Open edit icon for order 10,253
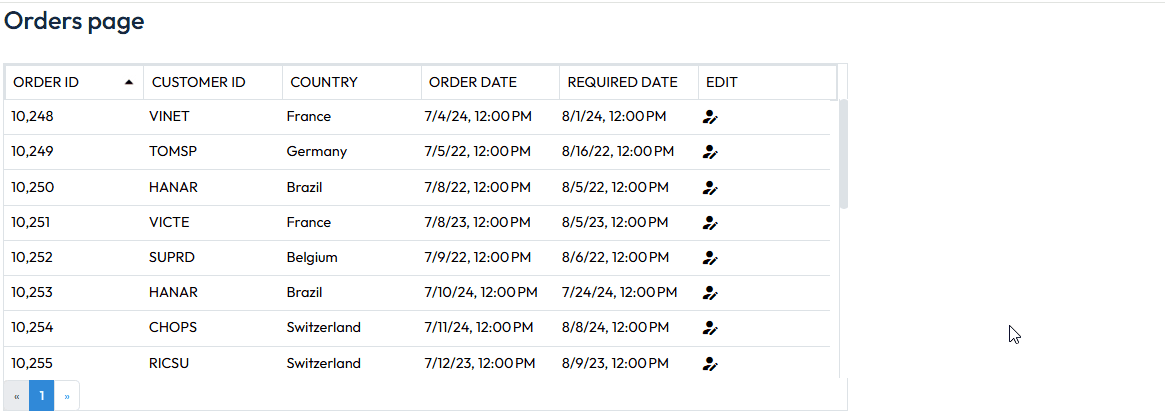Screen dimensions: 1165x416 click(710, 293)
